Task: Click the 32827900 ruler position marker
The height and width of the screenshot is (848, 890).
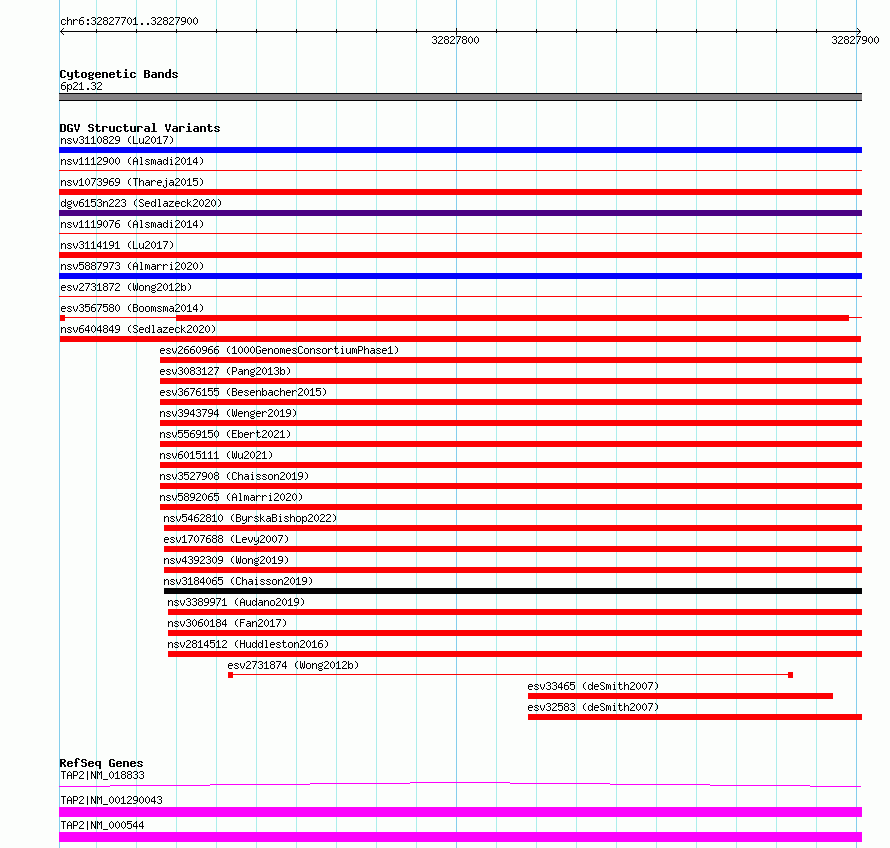Action: click(855, 40)
